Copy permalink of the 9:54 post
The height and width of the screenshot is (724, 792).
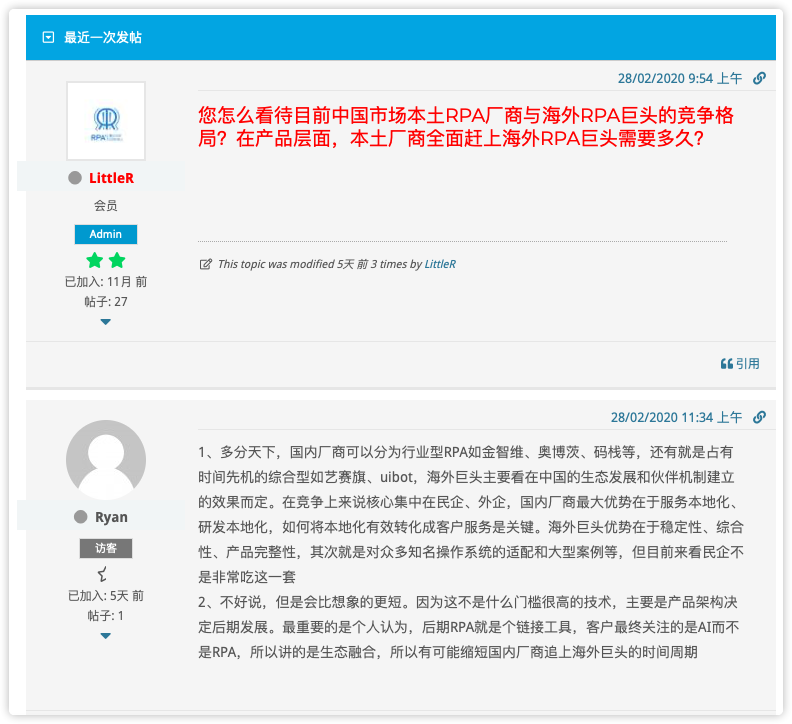759,78
